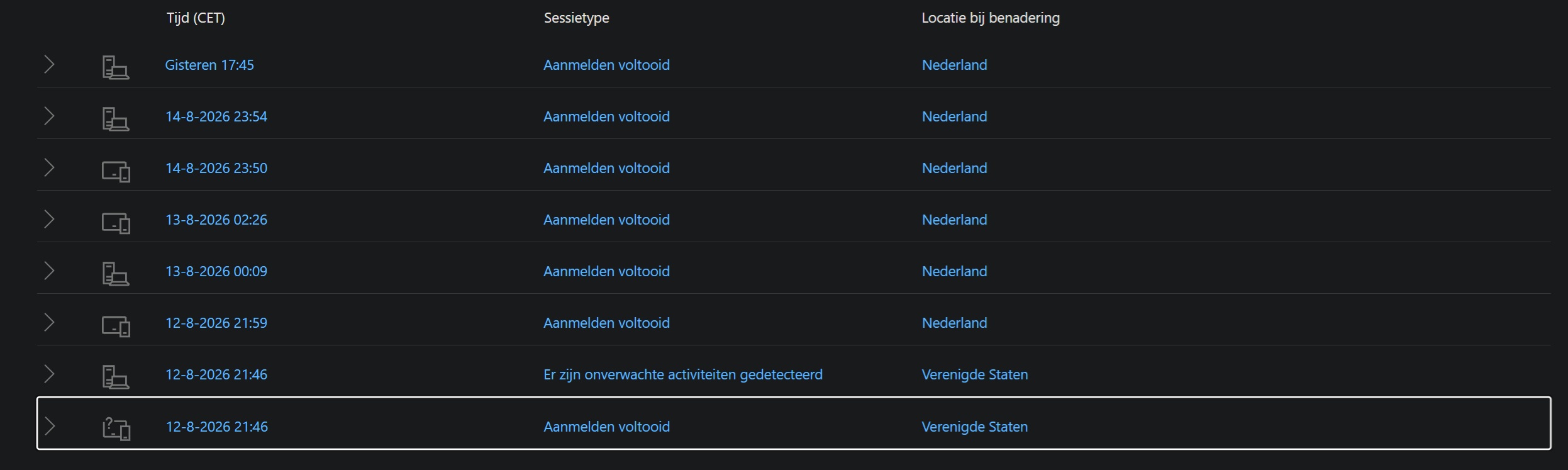Expand the 13-8-2026 02:26 session chevron
Viewport: 1568px width, 470px height.
pos(49,219)
